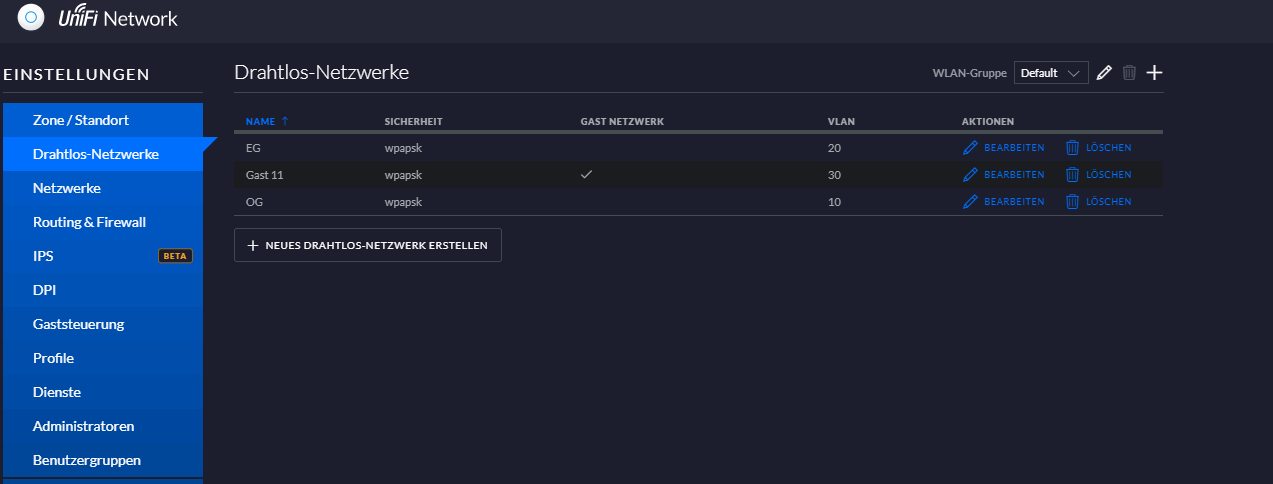Click Bearbeiten link for Gast 11
This screenshot has height=484, width=1273.
point(1013,175)
